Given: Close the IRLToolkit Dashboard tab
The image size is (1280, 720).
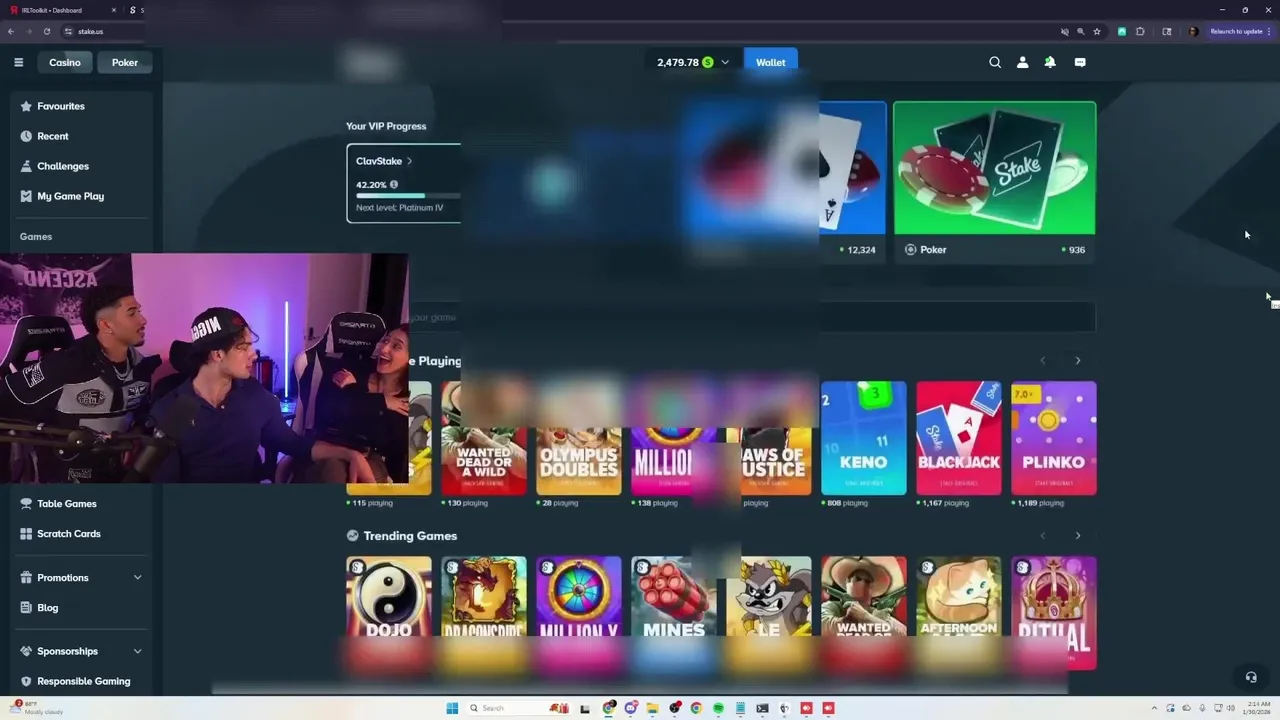Looking at the screenshot, I should (x=114, y=10).
